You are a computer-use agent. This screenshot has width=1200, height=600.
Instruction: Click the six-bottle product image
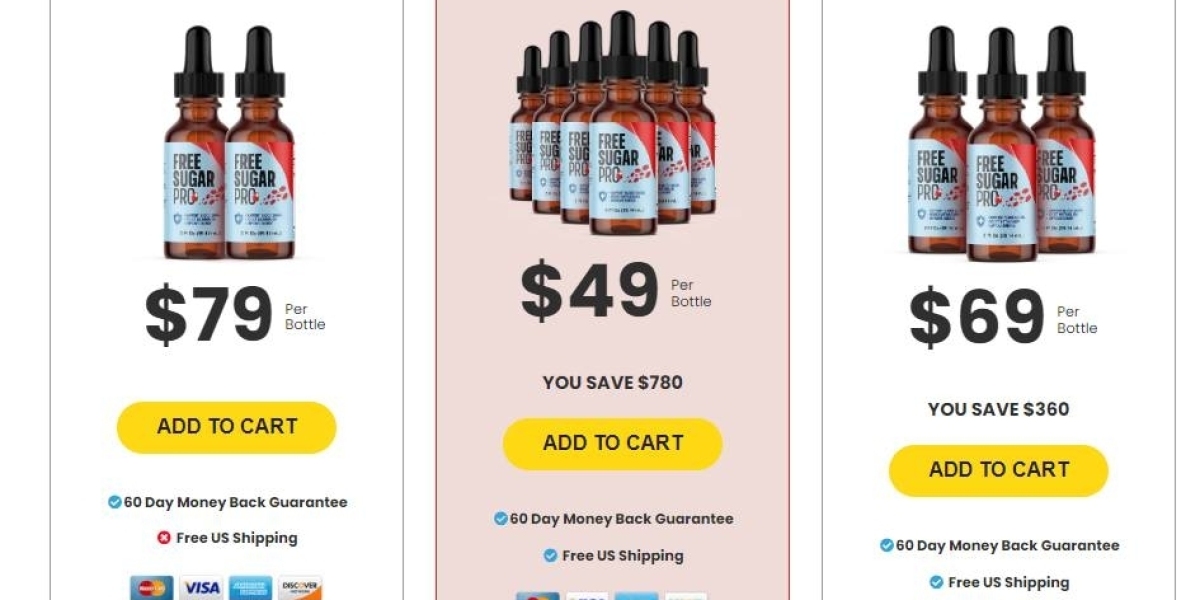click(612, 123)
